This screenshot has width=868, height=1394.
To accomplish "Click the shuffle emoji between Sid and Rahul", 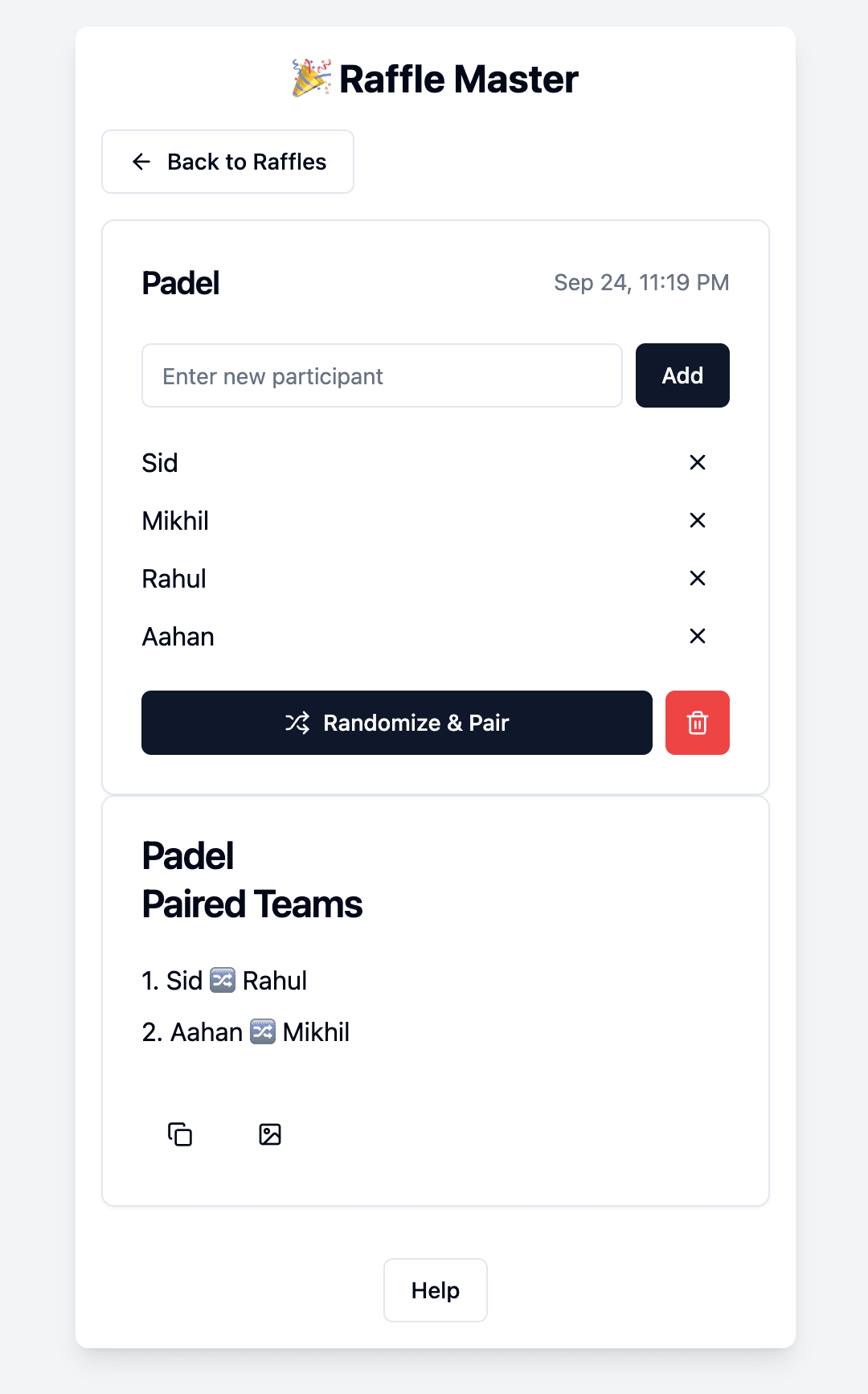I will [x=223, y=979].
